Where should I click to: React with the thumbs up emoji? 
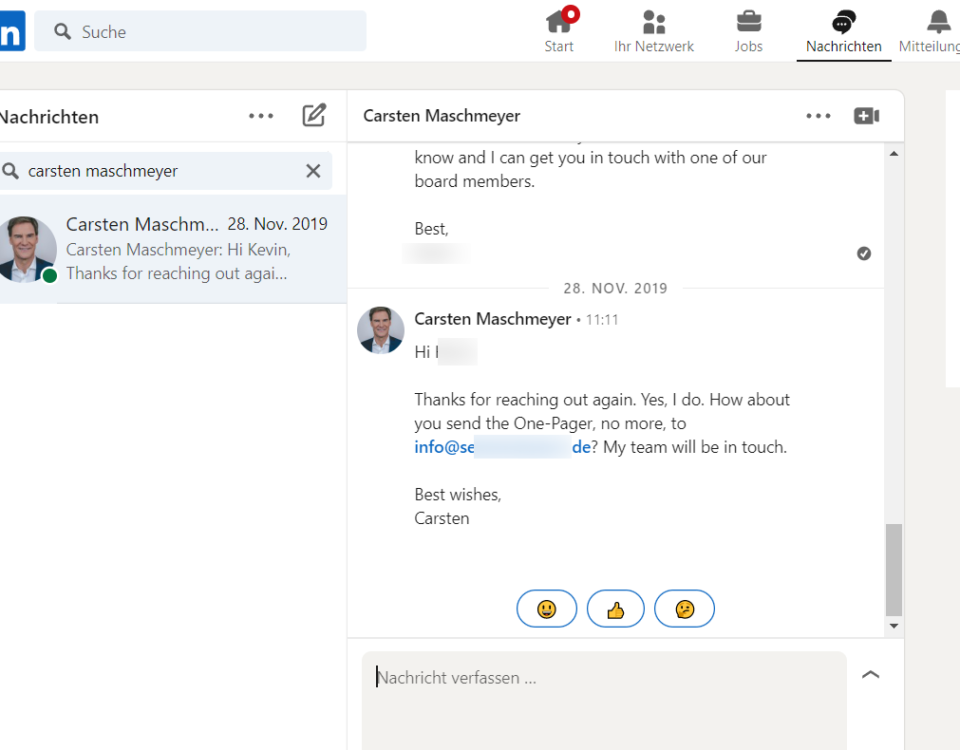tap(615, 608)
